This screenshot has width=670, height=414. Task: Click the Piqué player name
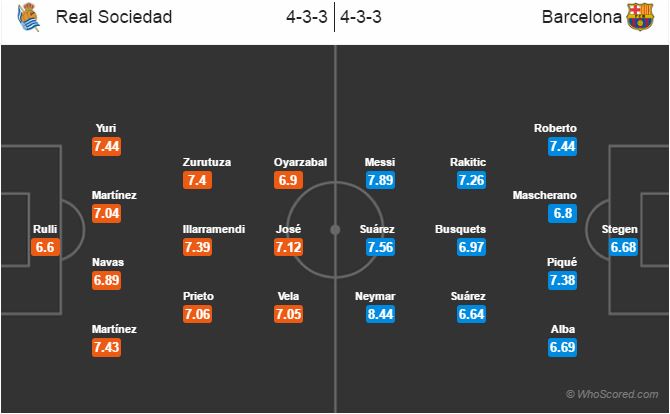(x=562, y=262)
